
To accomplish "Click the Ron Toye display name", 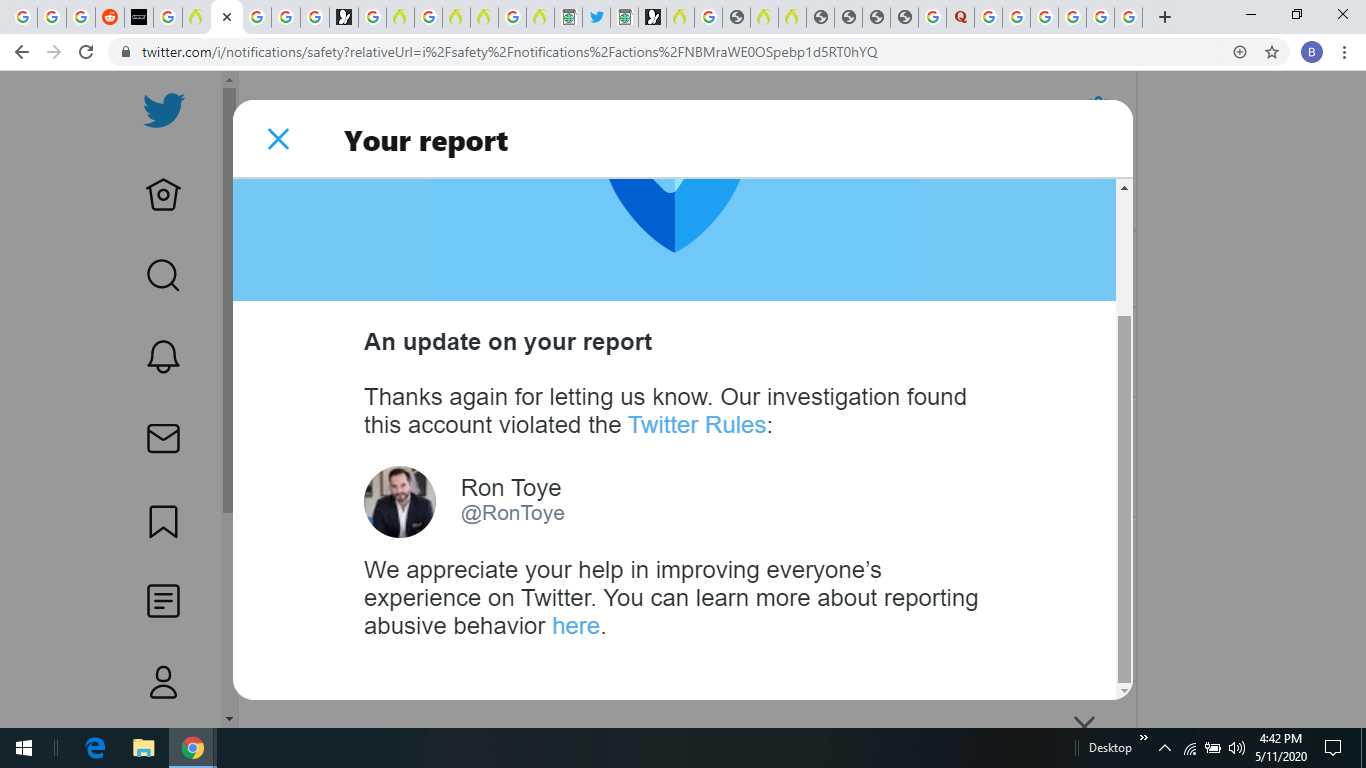I will click(511, 488).
